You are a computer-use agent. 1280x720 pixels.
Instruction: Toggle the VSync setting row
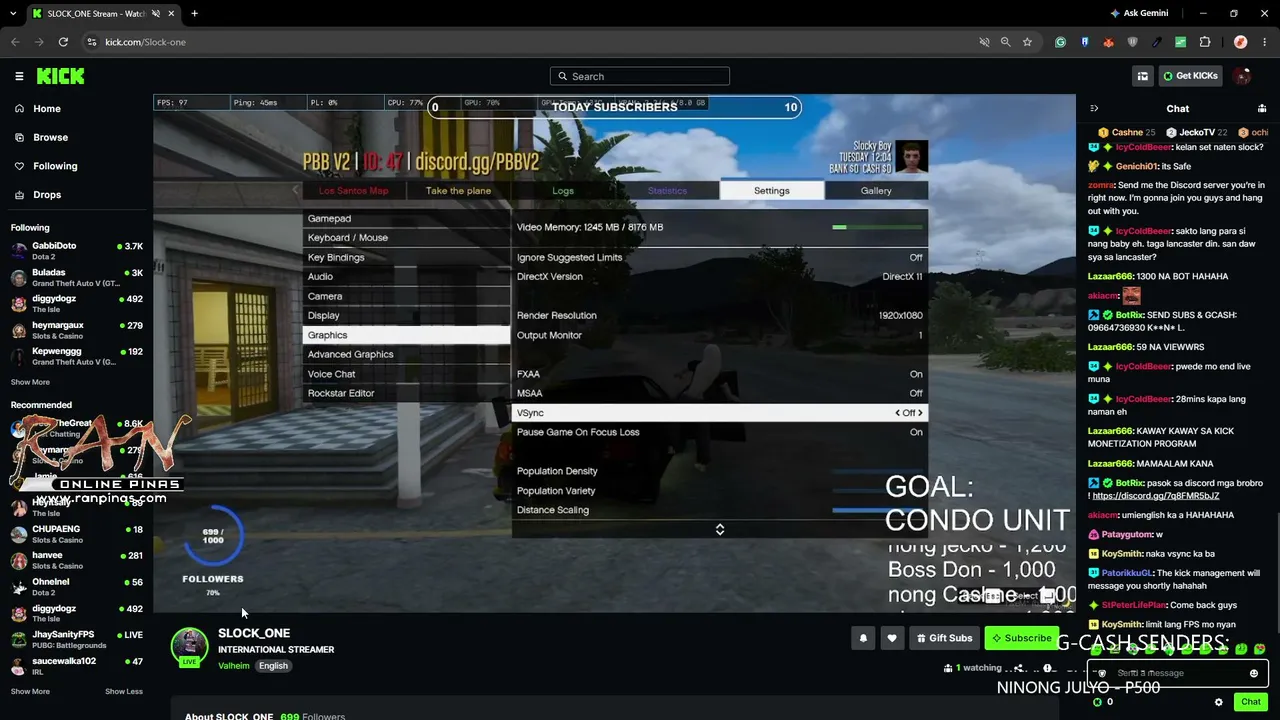[x=719, y=413]
